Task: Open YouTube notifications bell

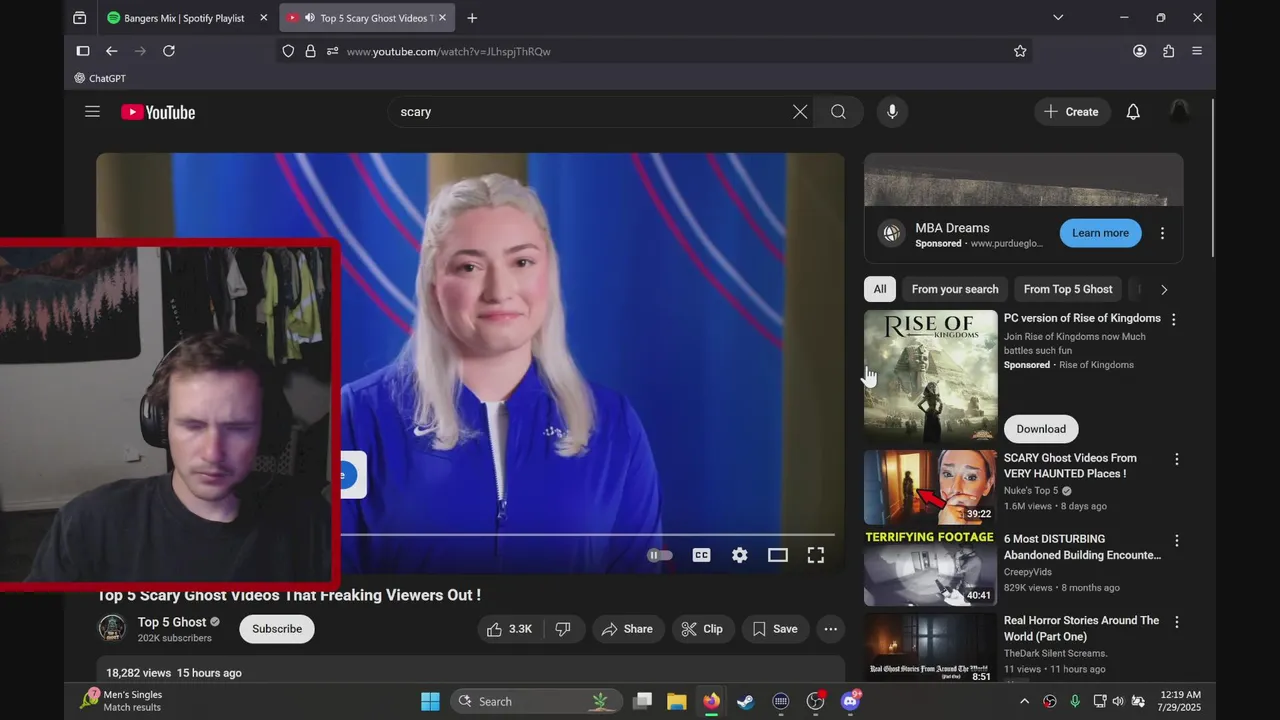Action: point(1133,112)
